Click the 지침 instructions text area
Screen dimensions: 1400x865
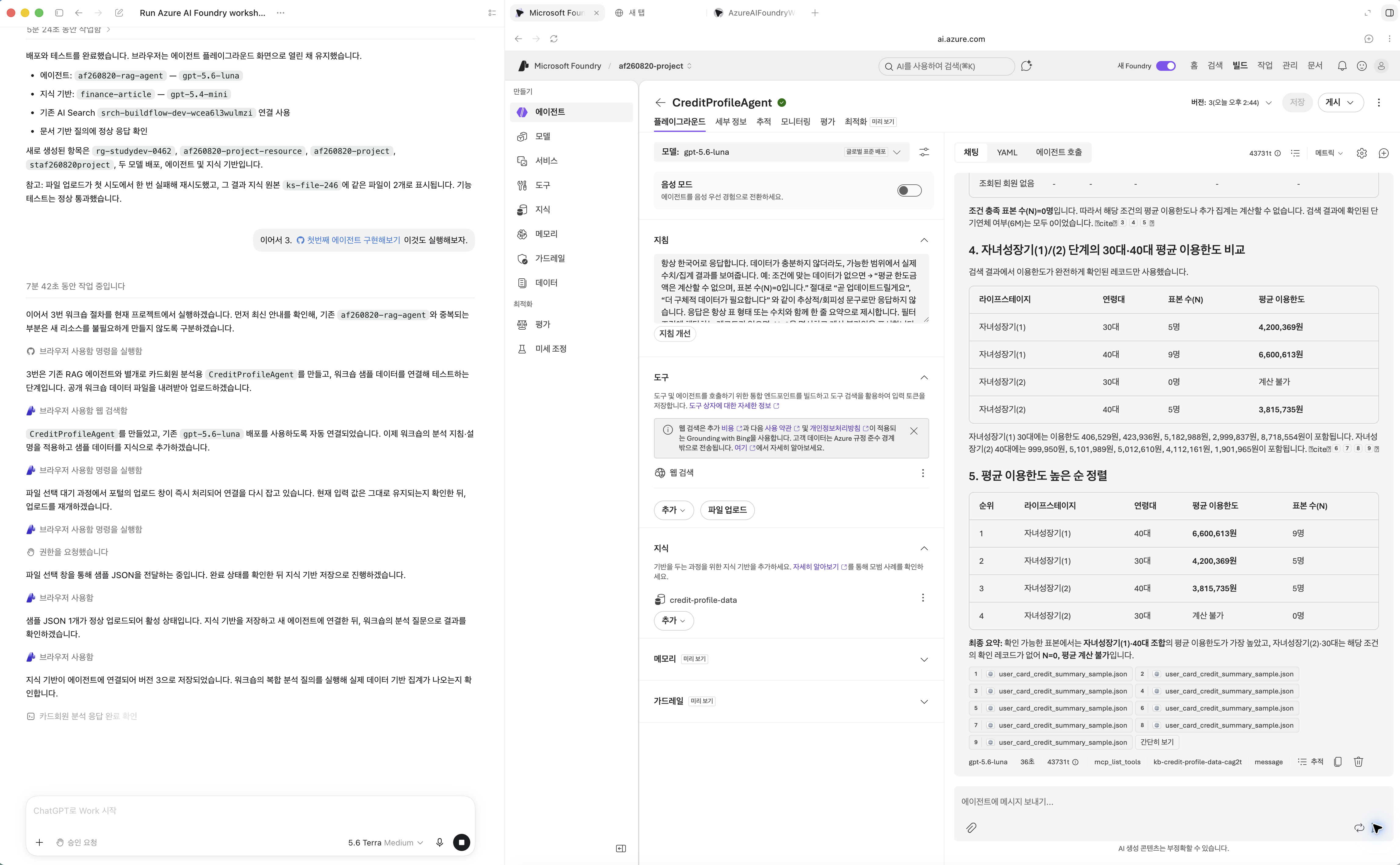pos(791,288)
